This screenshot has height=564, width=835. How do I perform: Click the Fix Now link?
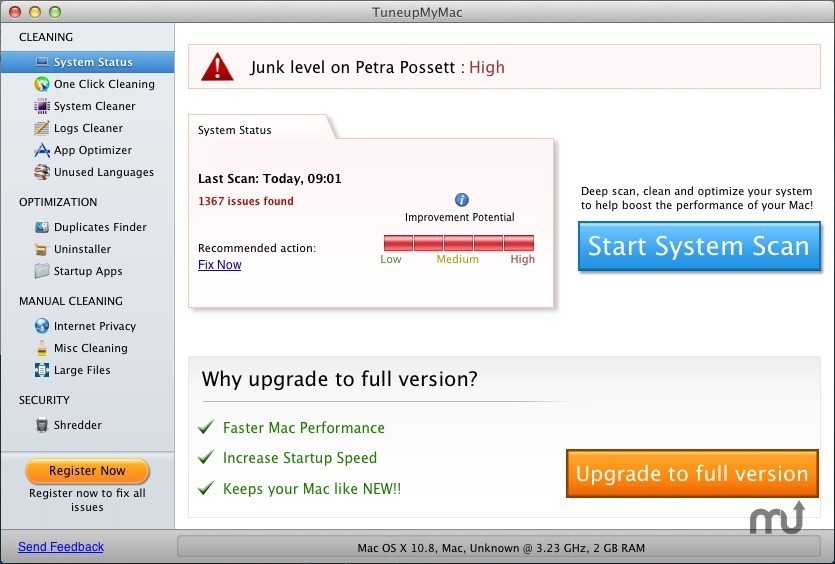coord(219,265)
